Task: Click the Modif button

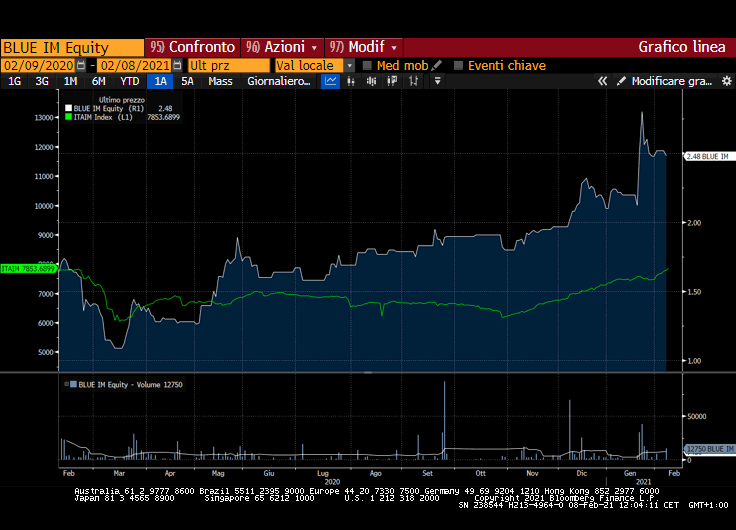Action: [x=365, y=47]
